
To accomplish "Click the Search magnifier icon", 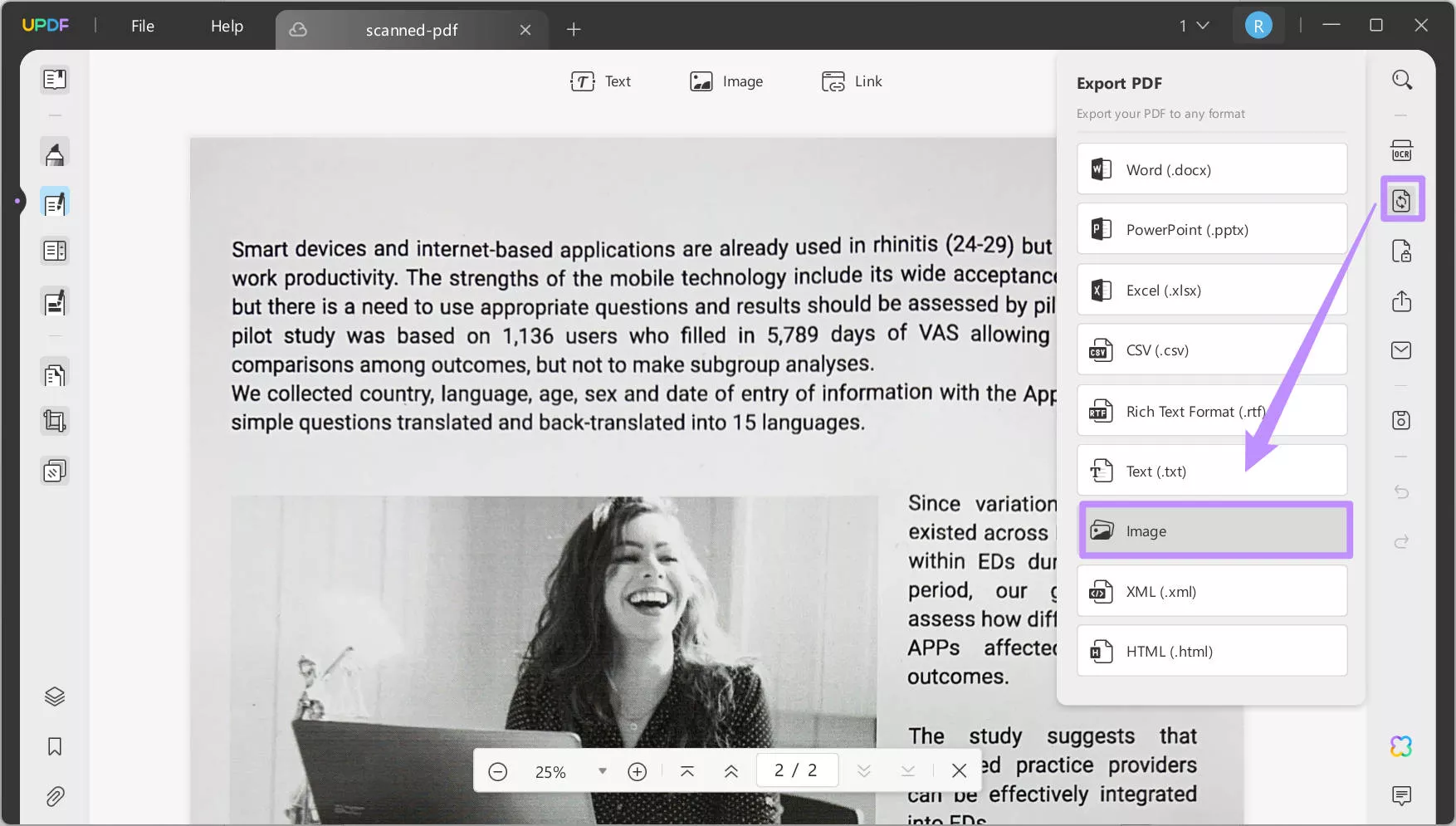I will click(1402, 80).
